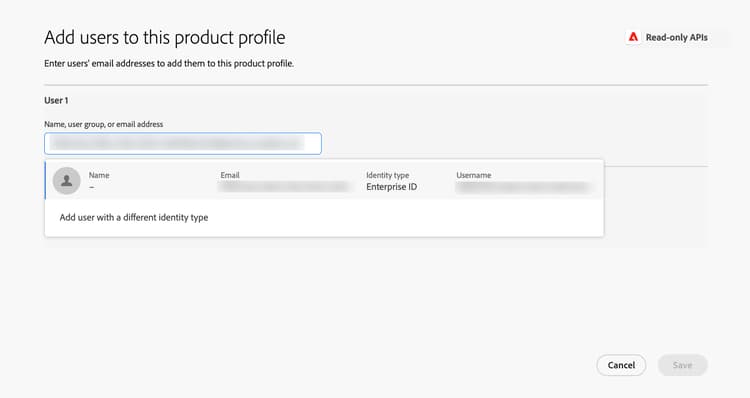Image resolution: width=750 pixels, height=398 pixels.
Task: Click the disabled Save button
Action: [x=683, y=365]
